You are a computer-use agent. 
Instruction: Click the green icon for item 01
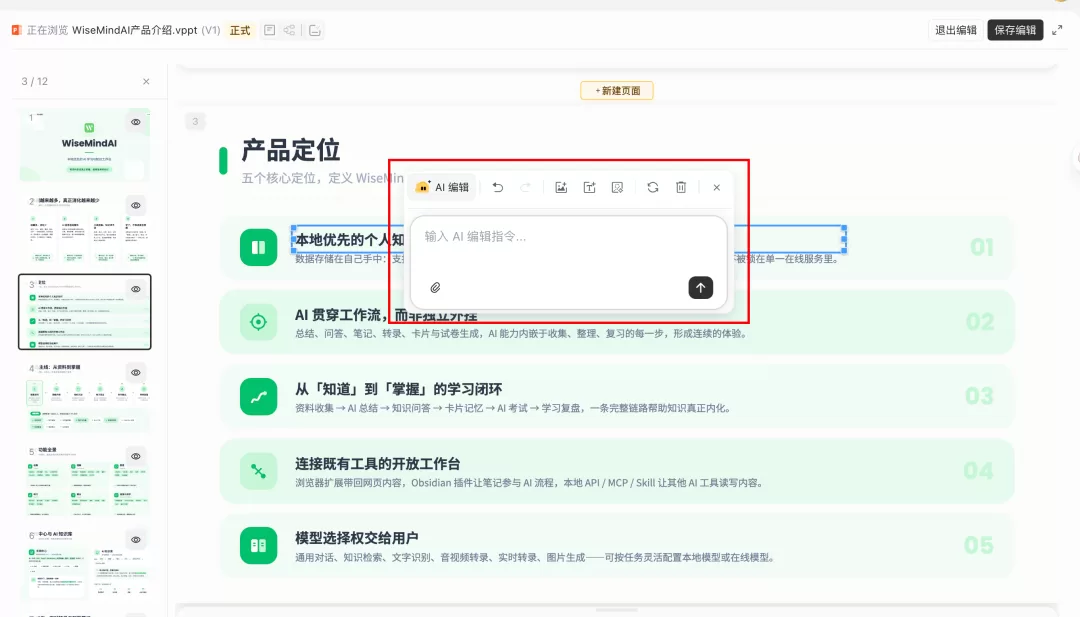[x=258, y=247]
